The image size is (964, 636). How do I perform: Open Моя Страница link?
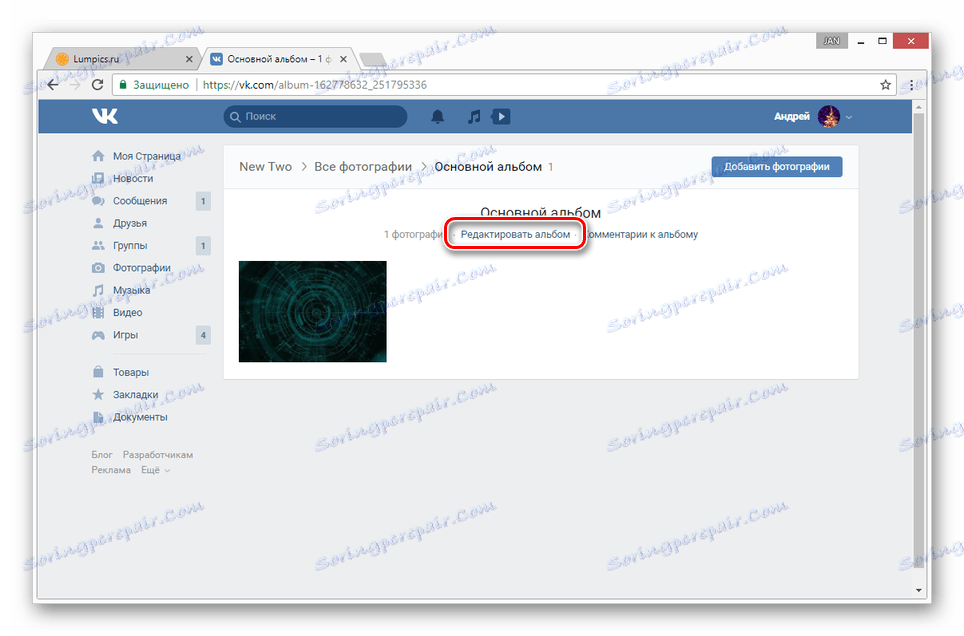[147, 156]
